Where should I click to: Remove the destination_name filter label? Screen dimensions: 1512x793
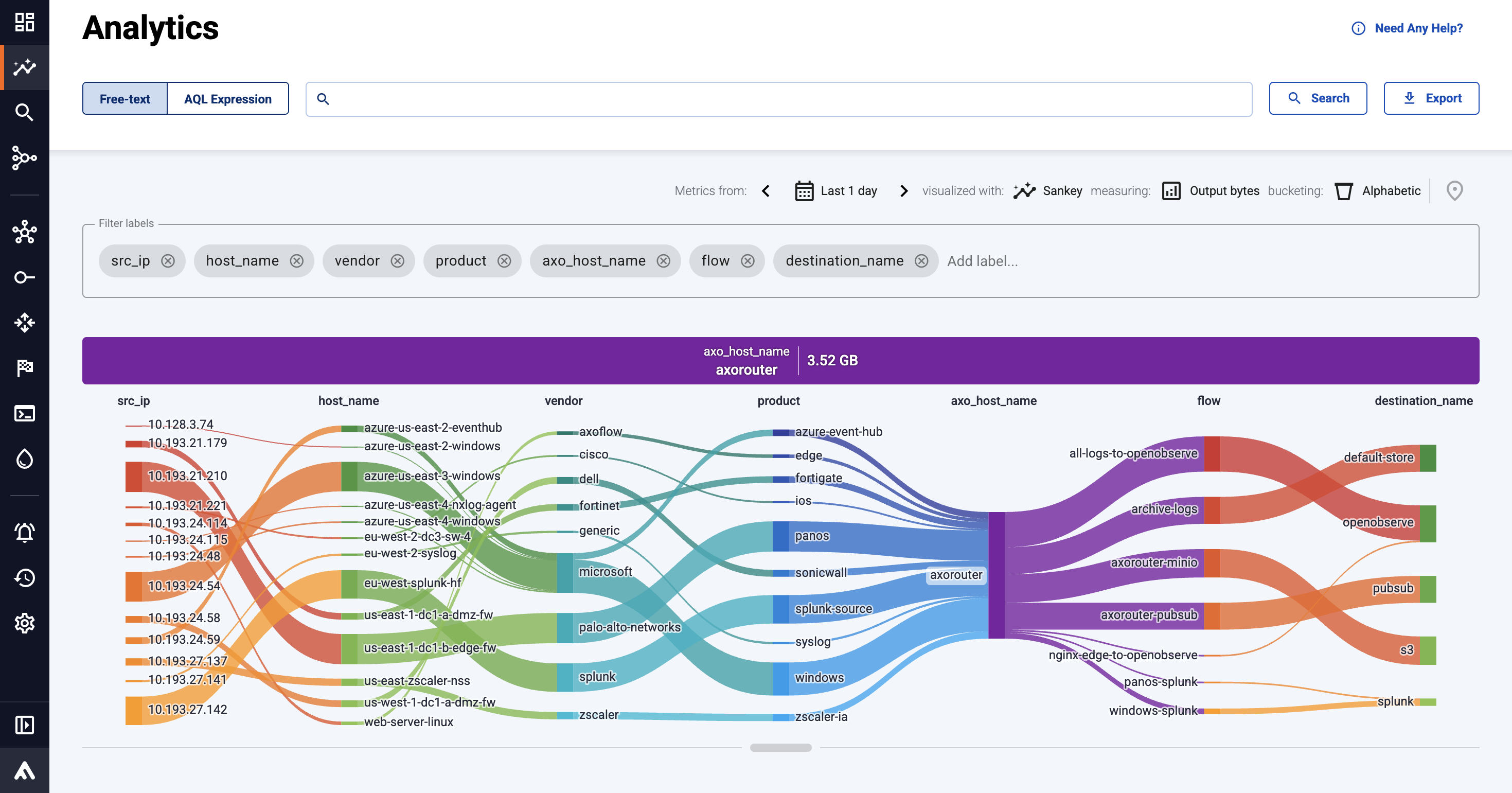(921, 261)
